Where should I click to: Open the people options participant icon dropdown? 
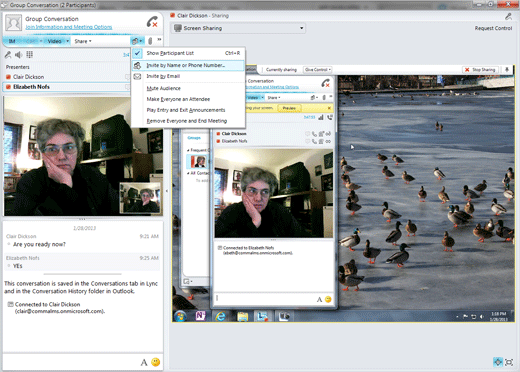click(x=137, y=41)
